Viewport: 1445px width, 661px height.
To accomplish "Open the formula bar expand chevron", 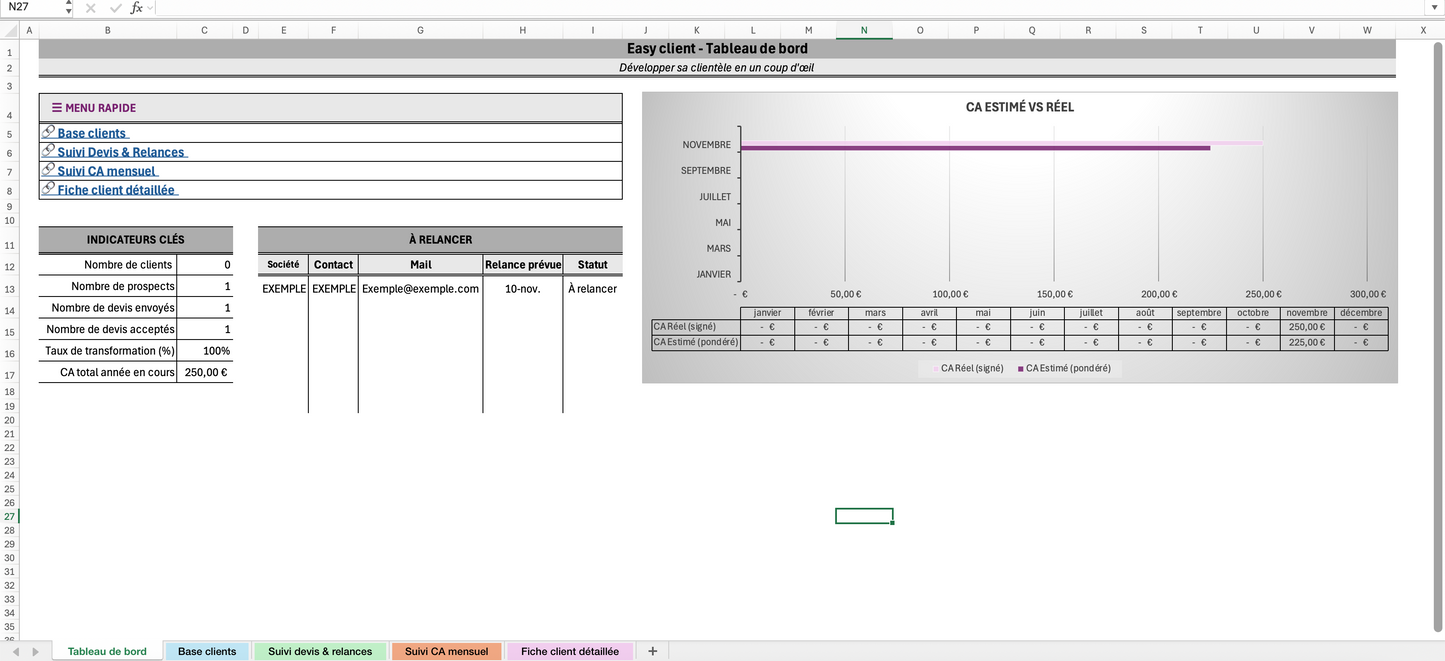I will [x=150, y=8].
